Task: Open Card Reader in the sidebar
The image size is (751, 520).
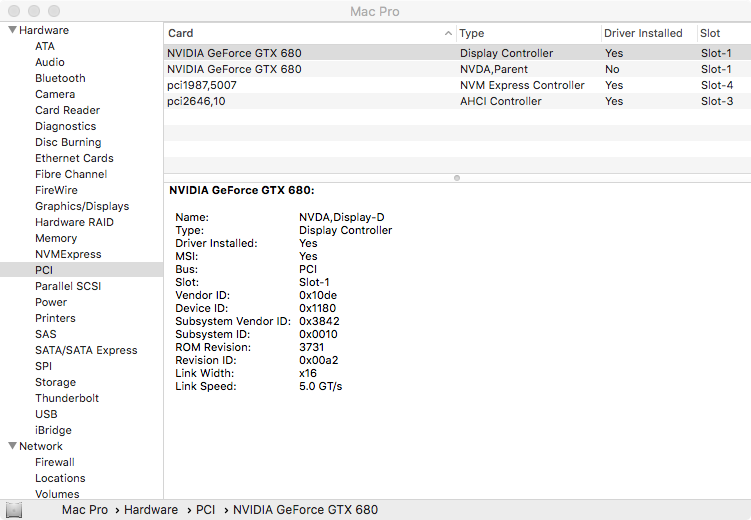Action: 68,110
